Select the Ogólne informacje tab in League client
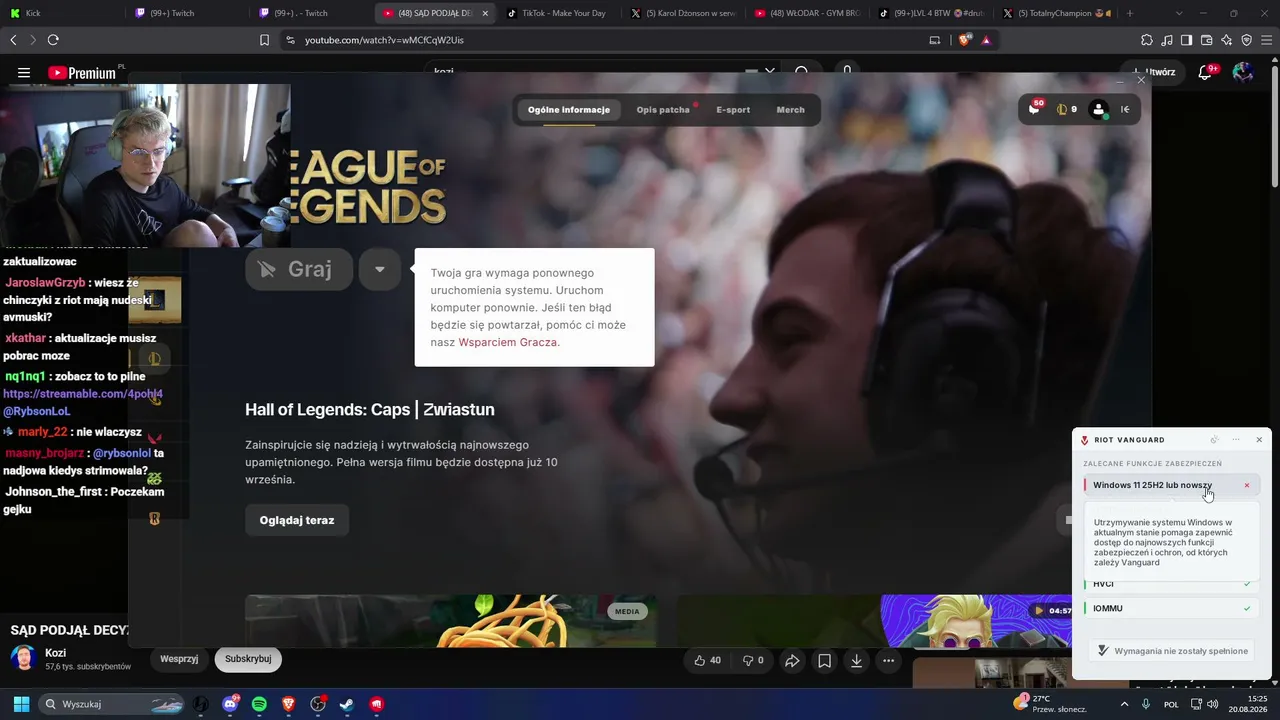 point(569,110)
